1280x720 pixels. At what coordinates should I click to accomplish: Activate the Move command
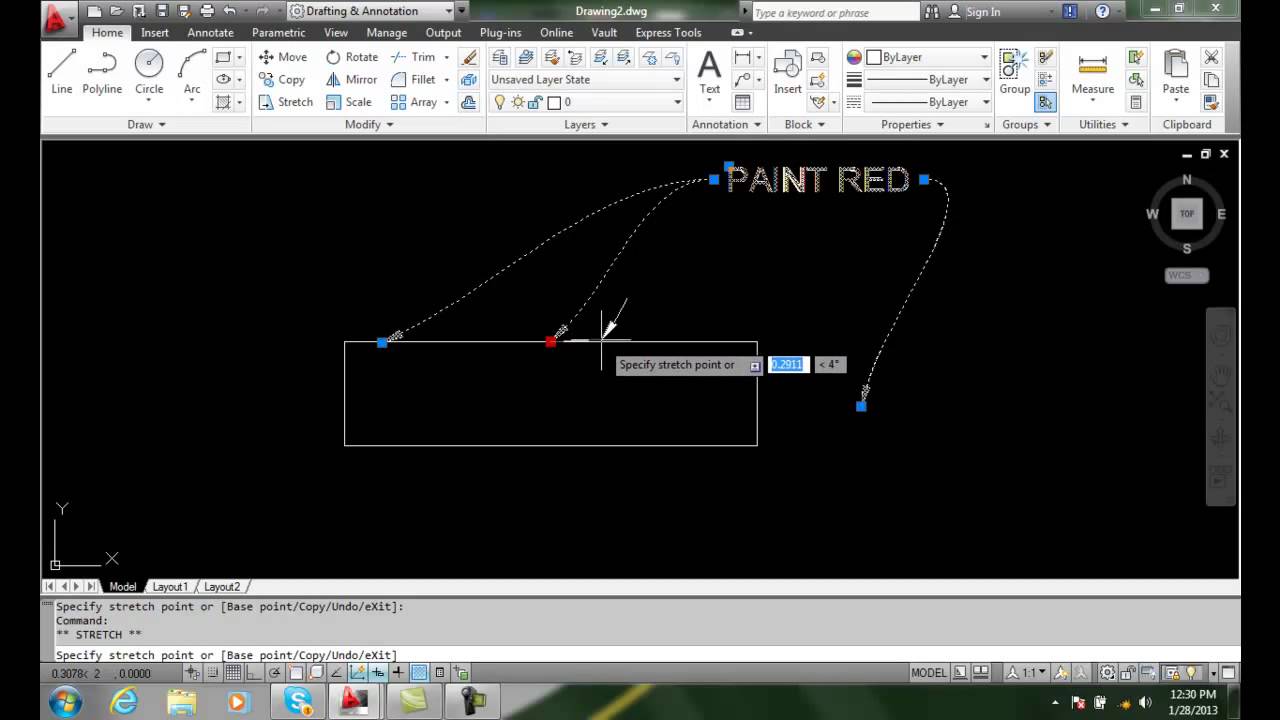pos(283,57)
